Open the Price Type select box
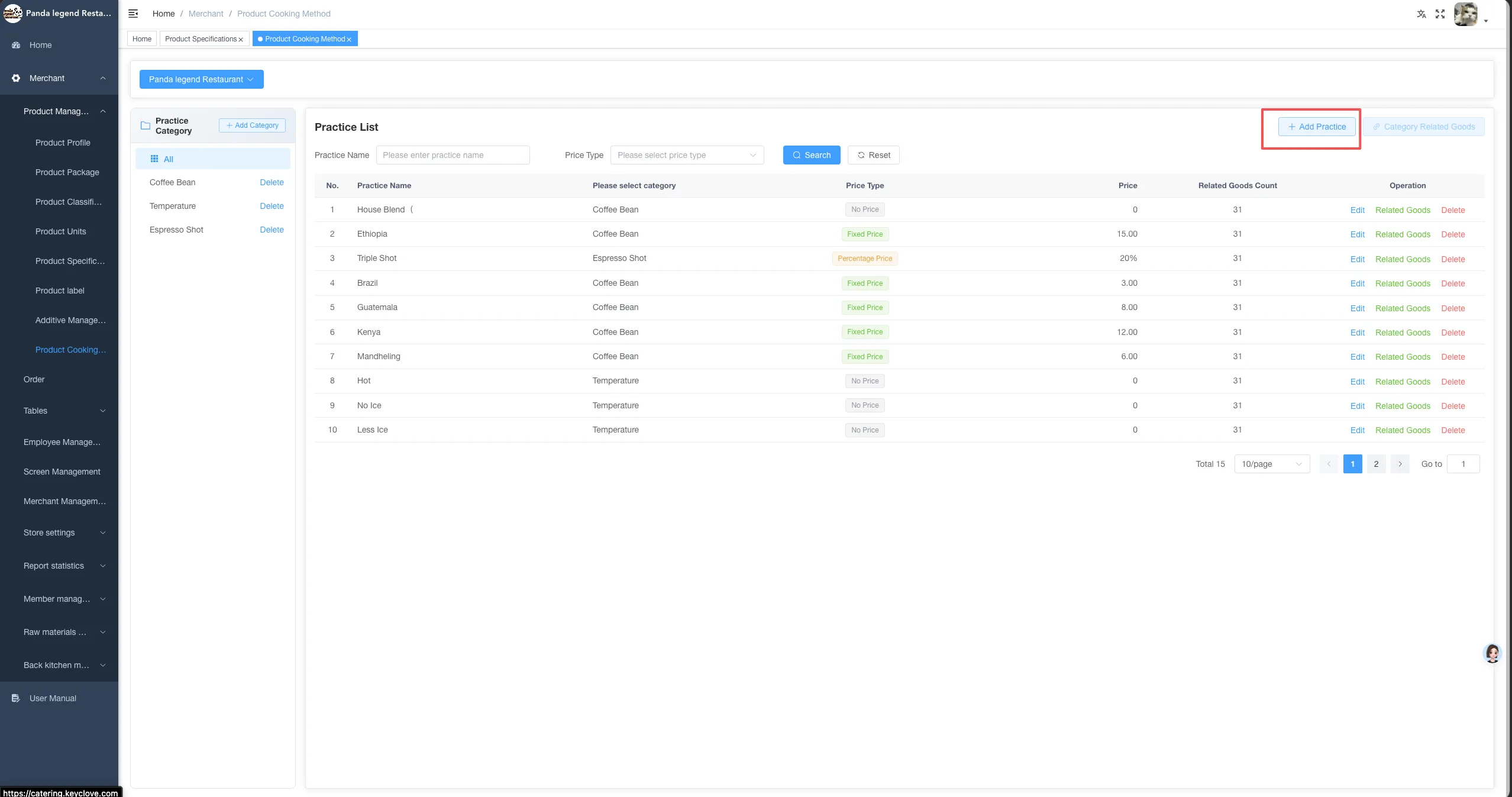Image resolution: width=1512 pixels, height=797 pixels. tap(687, 155)
